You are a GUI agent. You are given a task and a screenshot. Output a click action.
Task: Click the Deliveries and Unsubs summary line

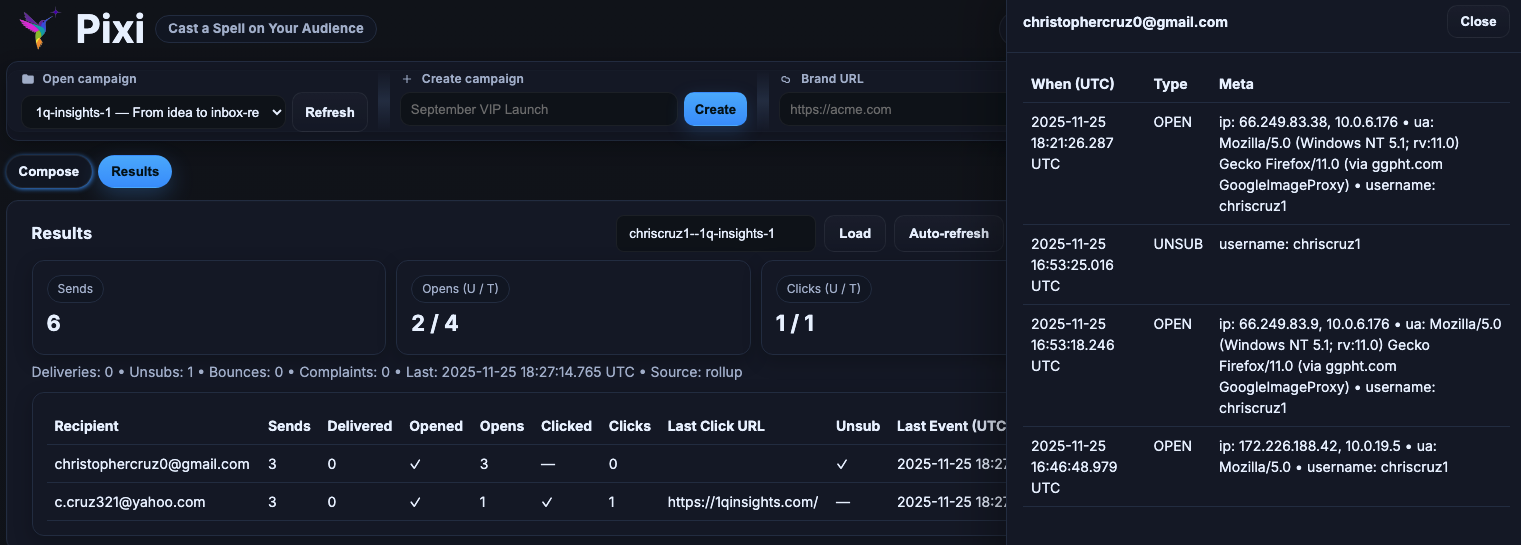387,372
